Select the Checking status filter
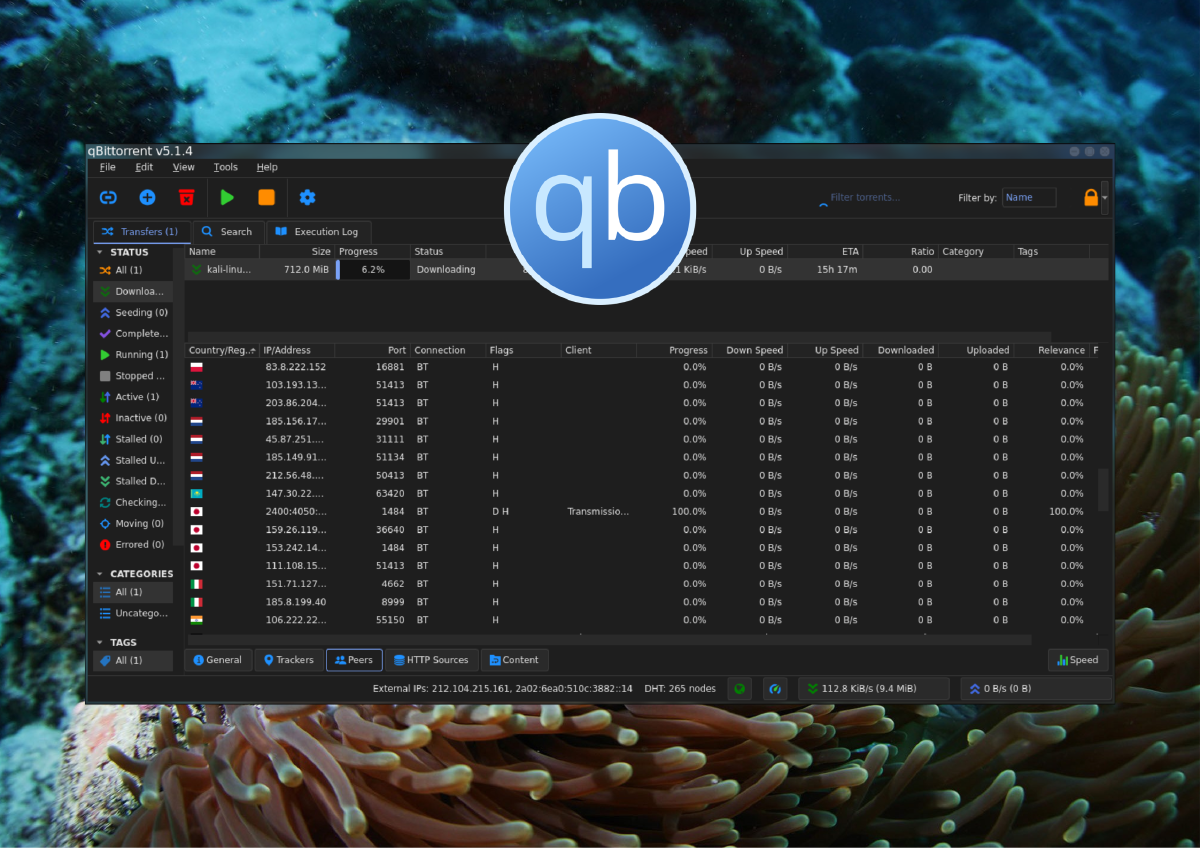1200x848 pixels. pos(133,502)
